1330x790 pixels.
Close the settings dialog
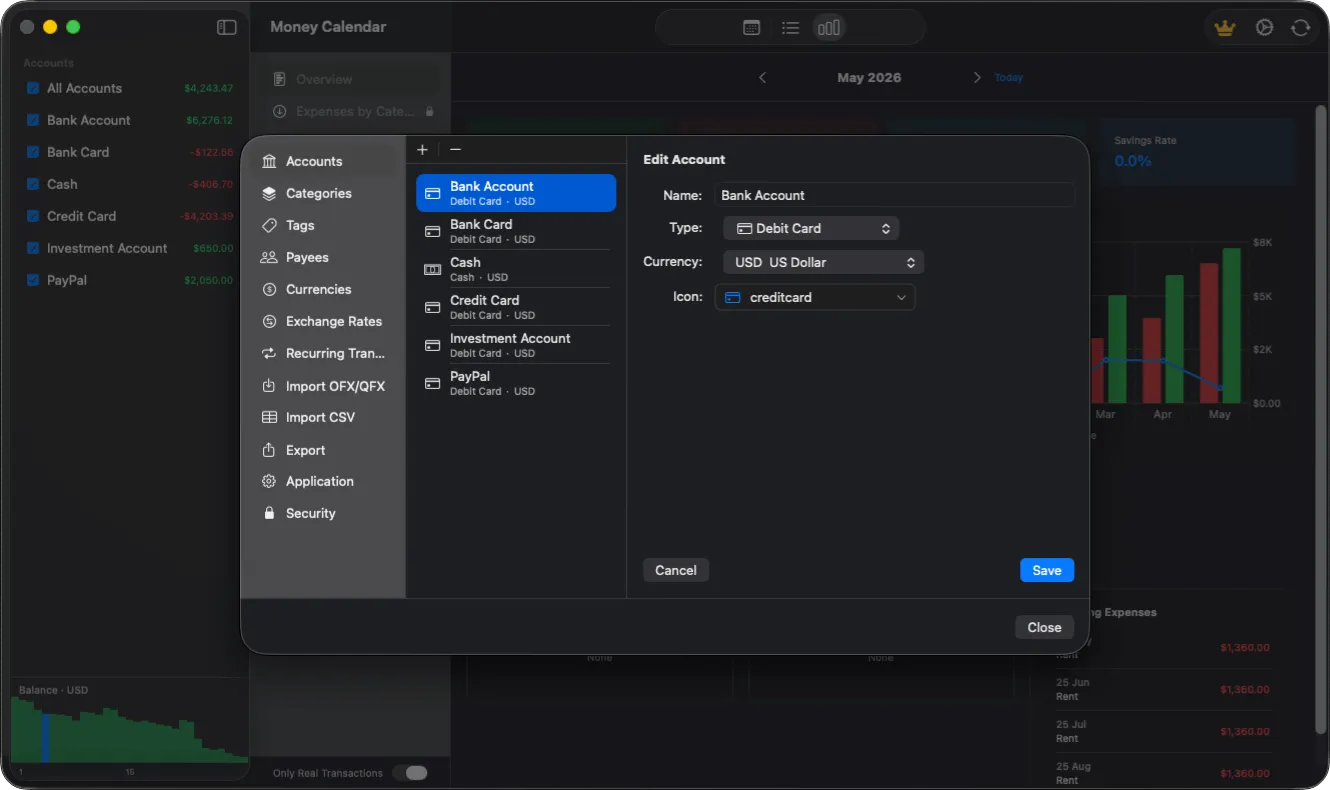click(1044, 627)
